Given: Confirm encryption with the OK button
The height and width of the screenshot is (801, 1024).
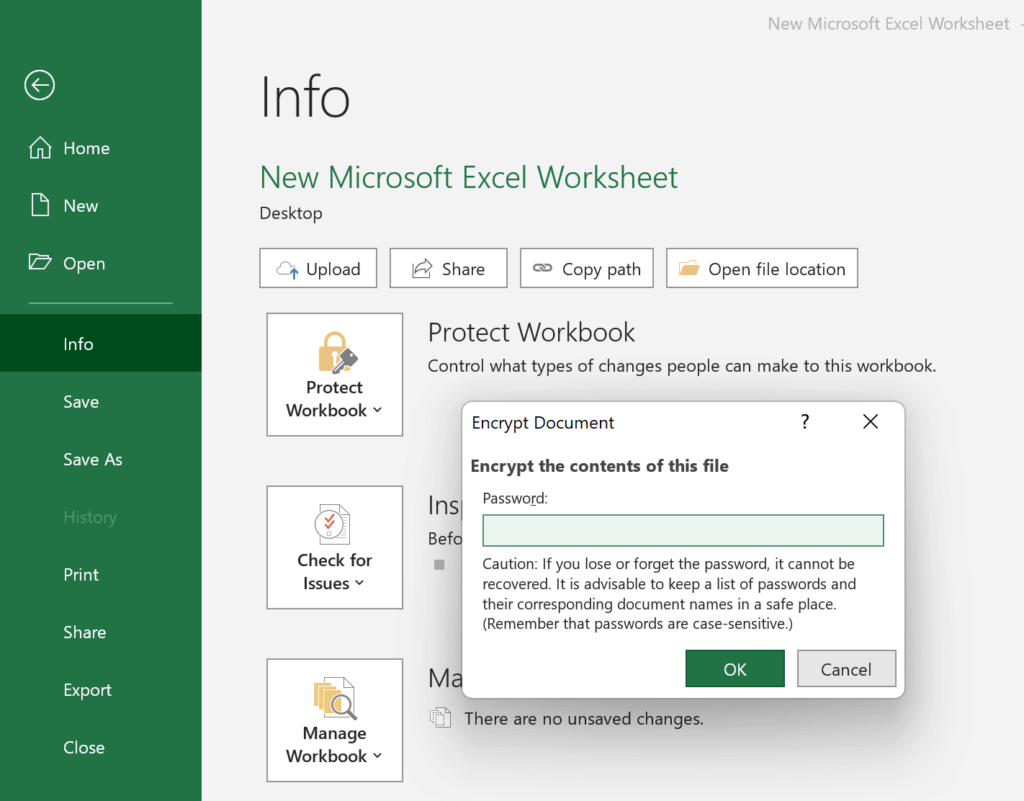Looking at the screenshot, I should [x=735, y=668].
